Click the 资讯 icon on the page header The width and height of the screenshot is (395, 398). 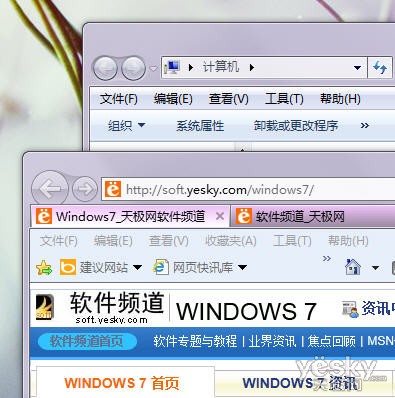click(350, 309)
